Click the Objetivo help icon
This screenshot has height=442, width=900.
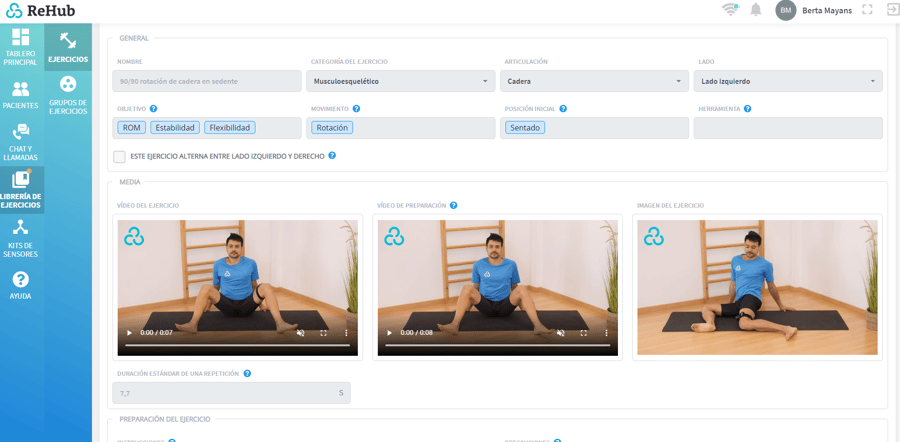[x=153, y=108]
